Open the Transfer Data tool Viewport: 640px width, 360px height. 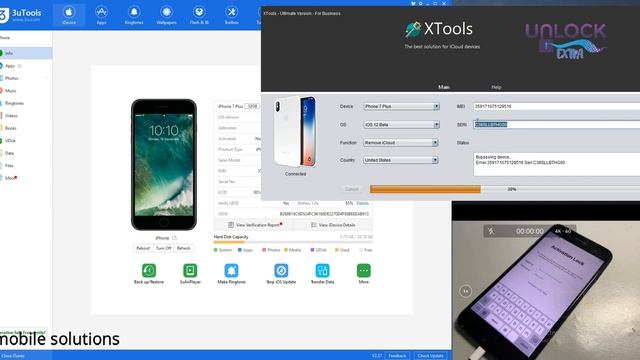(x=322, y=271)
